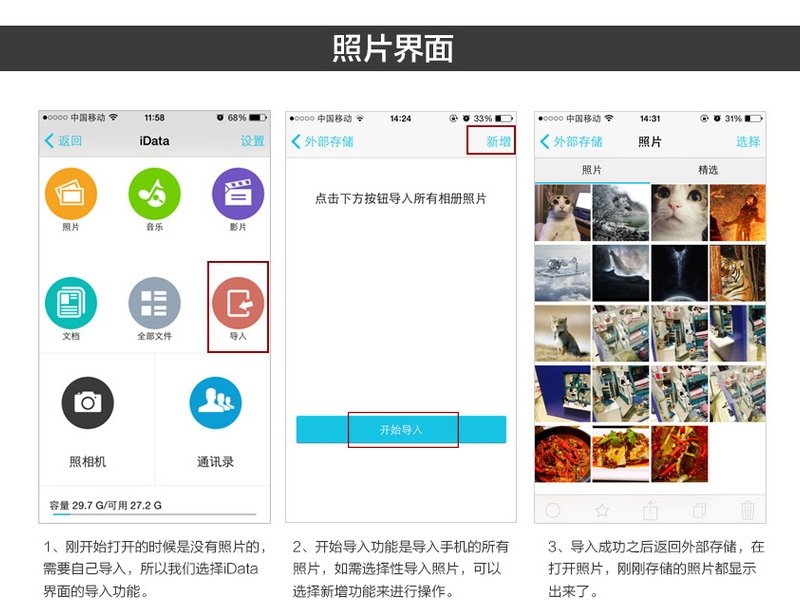Switch to the 精选 (Featured) tab
This screenshot has width=800, height=615.
(x=708, y=170)
